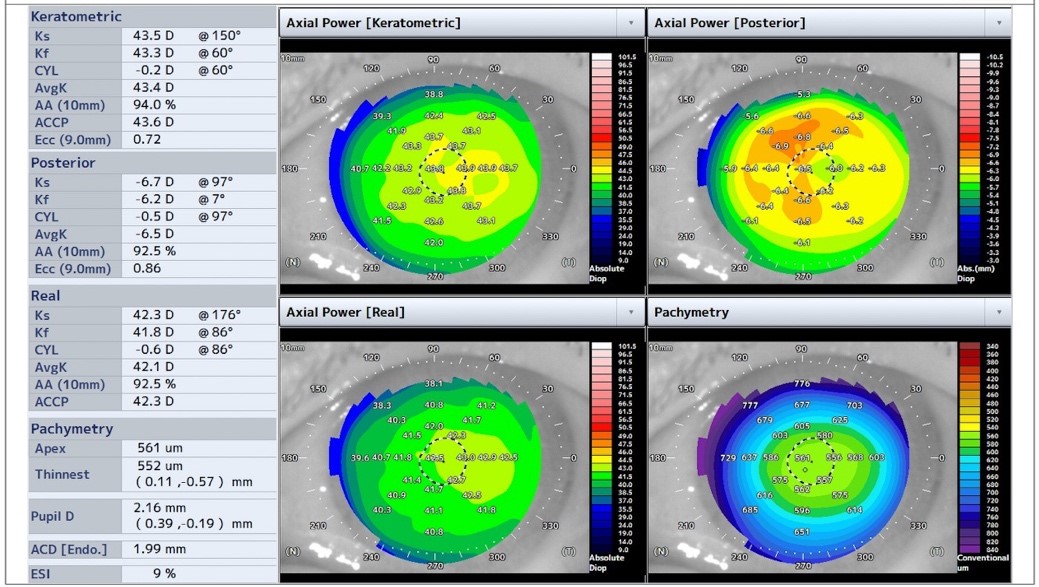Open the Axial Power [Keratometric] map dropdown arrow

pos(631,23)
